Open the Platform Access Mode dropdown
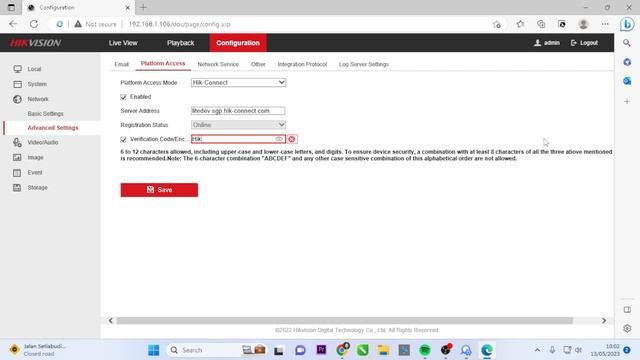 pyautogui.click(x=238, y=82)
